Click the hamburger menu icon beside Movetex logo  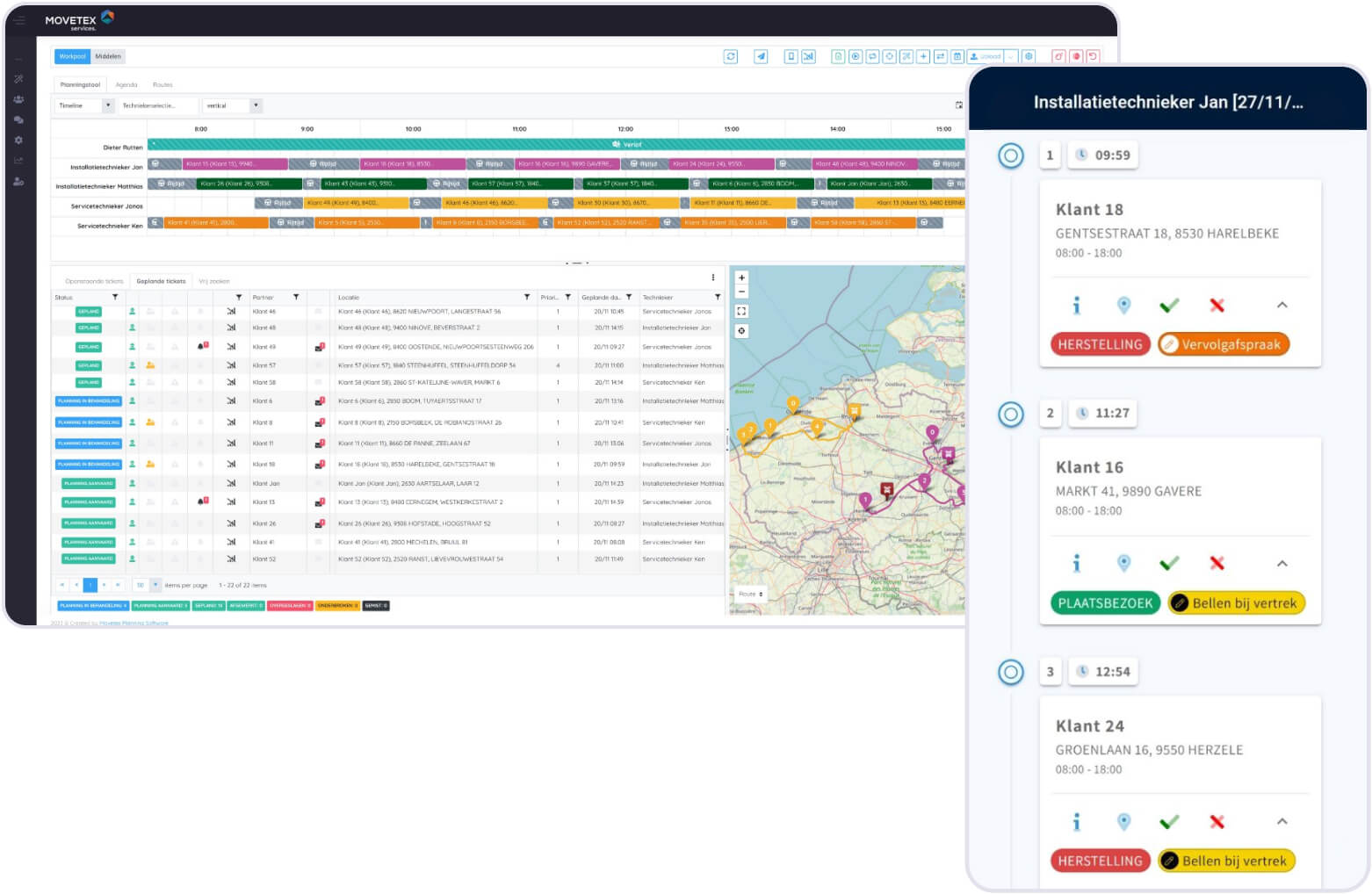click(19, 19)
